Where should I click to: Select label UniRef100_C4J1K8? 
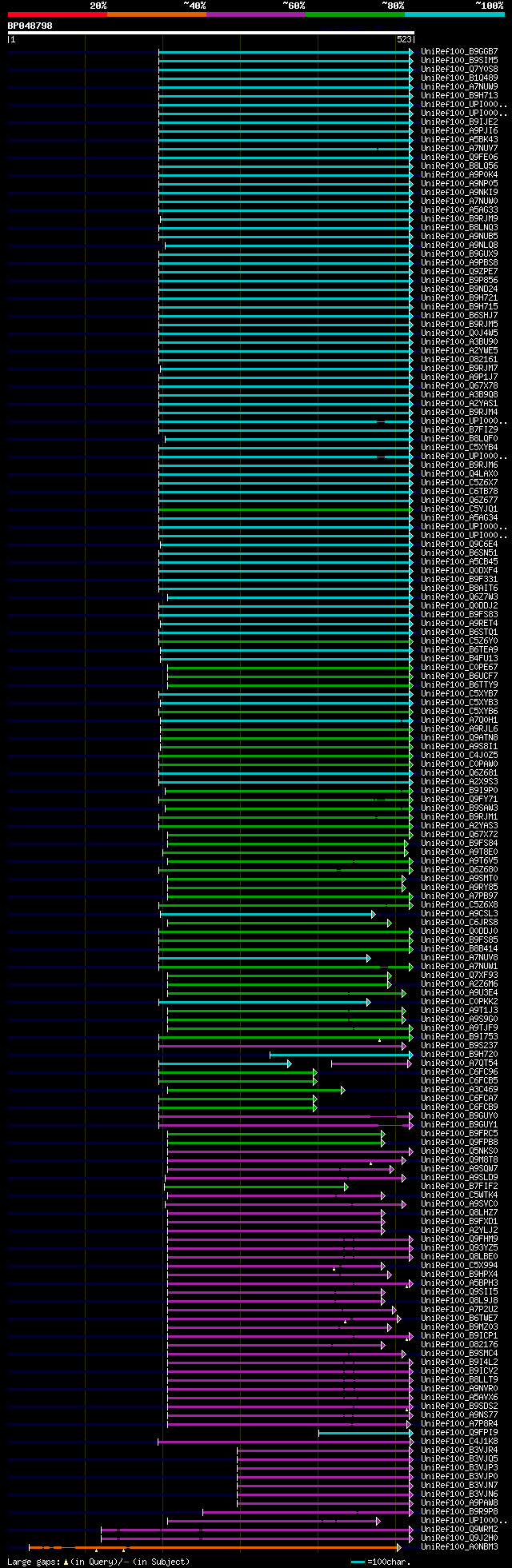459,1441
